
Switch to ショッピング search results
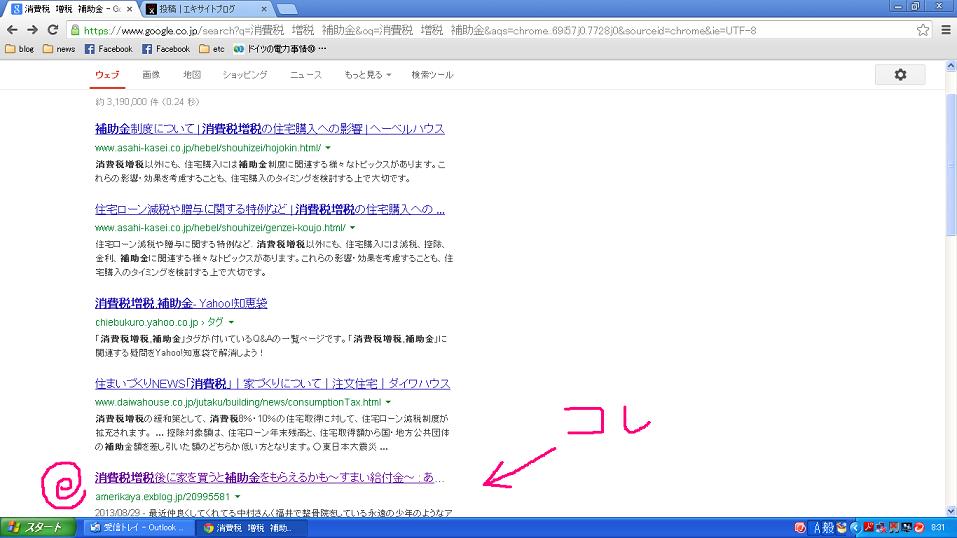[x=245, y=75]
